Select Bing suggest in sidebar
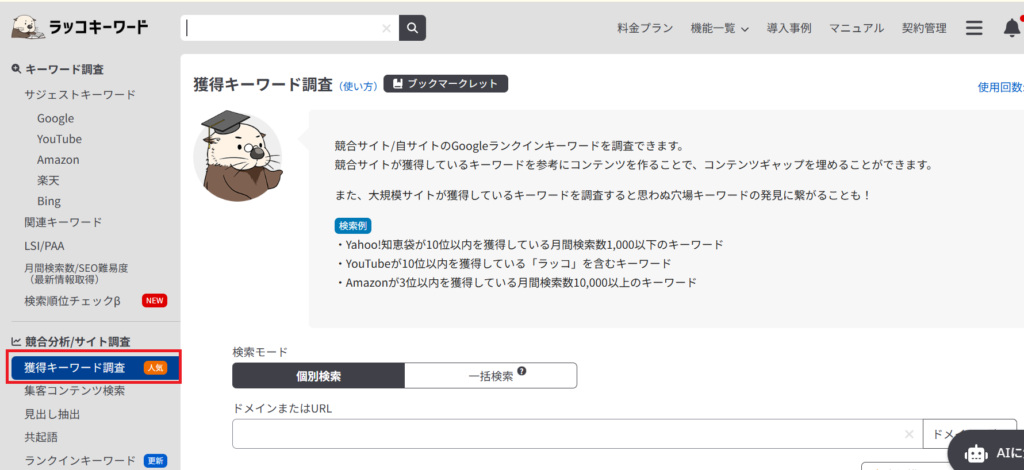 [x=49, y=202]
